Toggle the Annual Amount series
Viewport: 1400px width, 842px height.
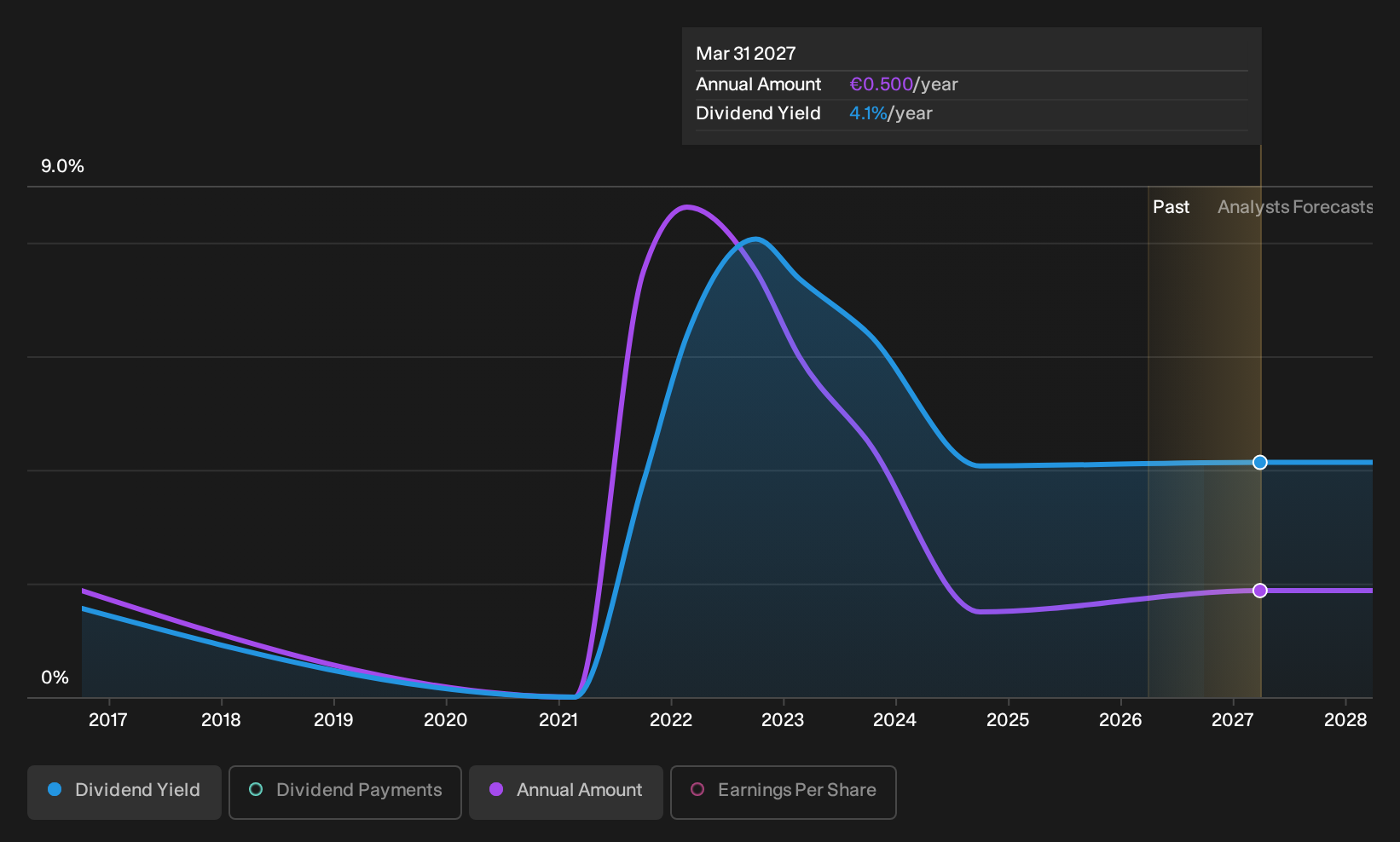[566, 792]
